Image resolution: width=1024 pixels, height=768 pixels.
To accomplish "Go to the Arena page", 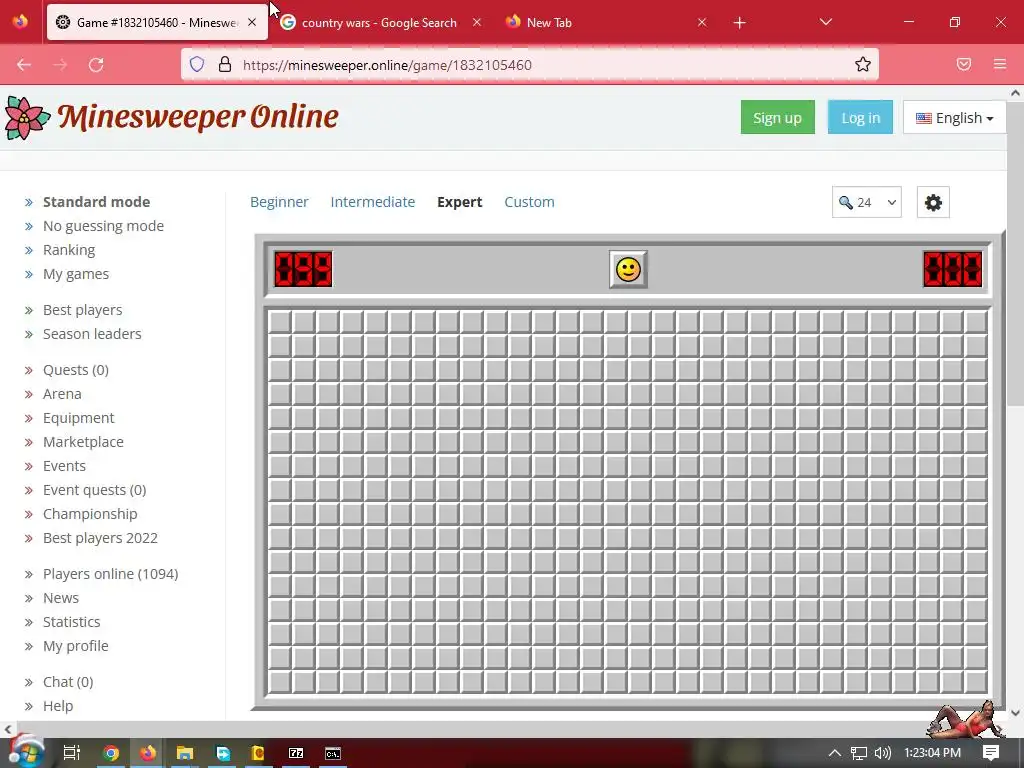I will pyautogui.click(x=62, y=394).
